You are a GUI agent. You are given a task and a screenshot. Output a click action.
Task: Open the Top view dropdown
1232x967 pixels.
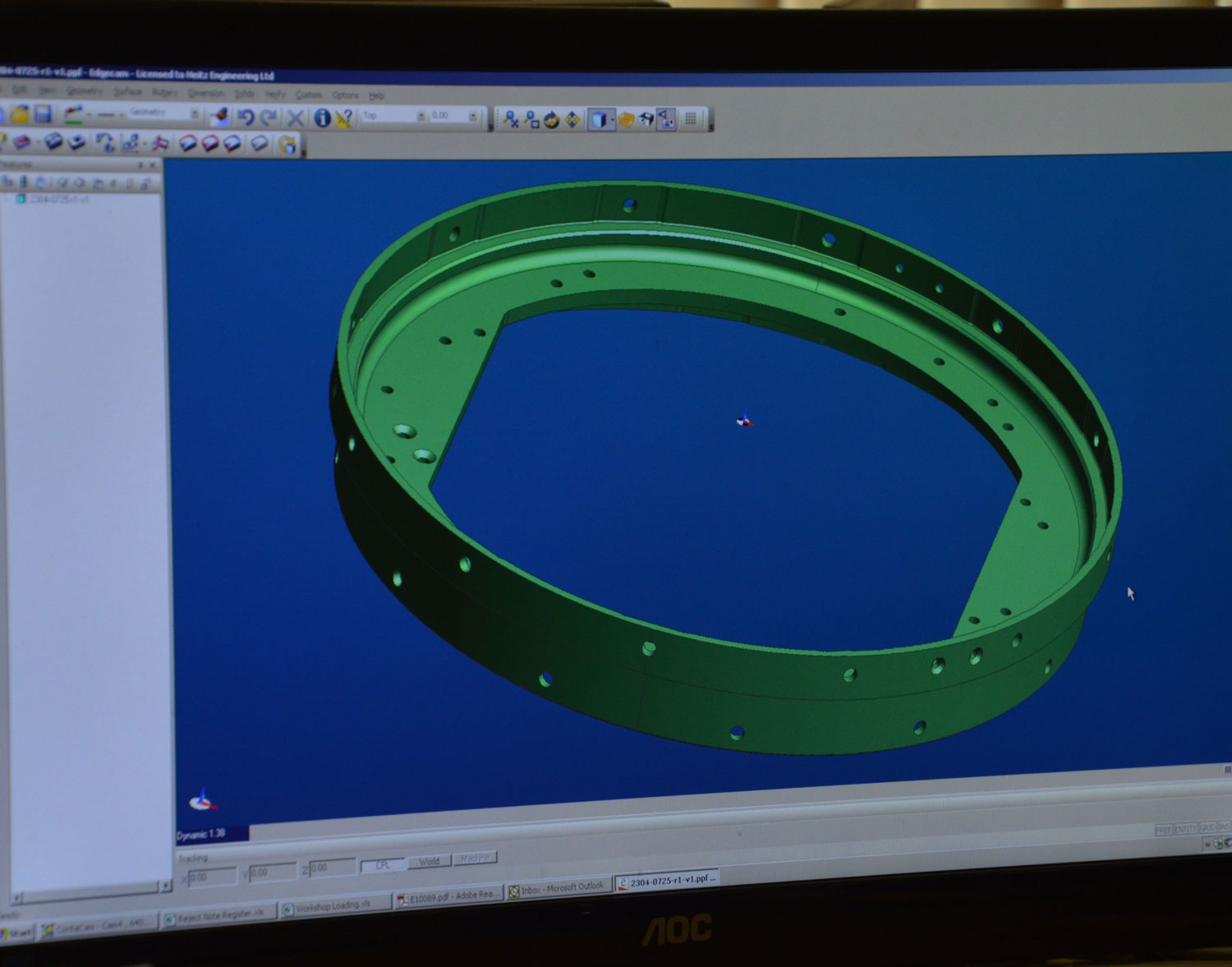click(x=394, y=116)
